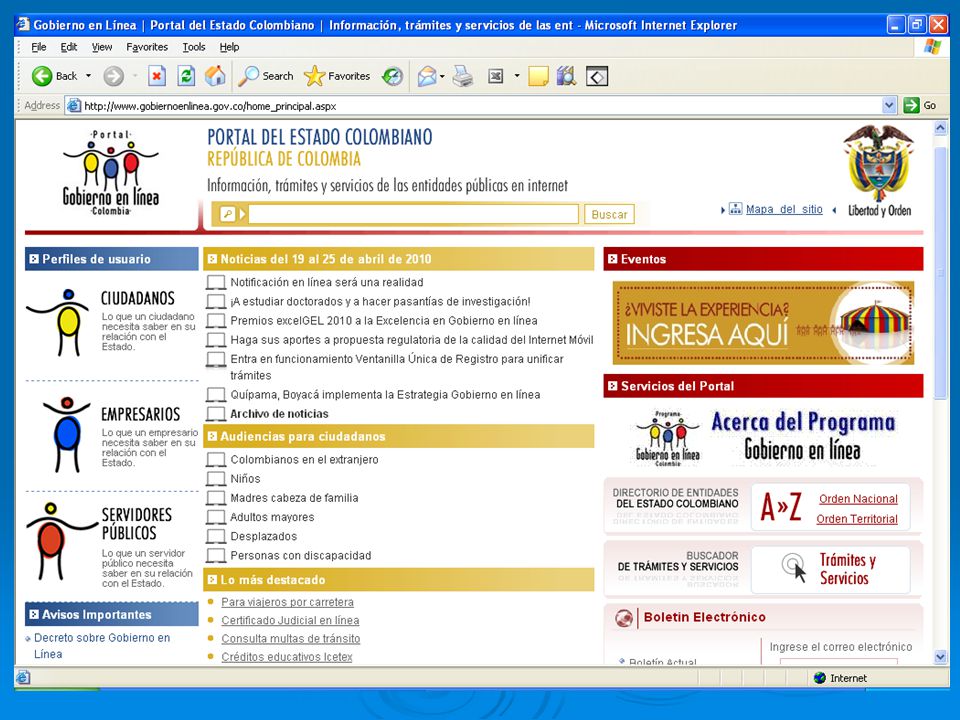The height and width of the screenshot is (720, 960).
Task: Click the Internet Explorer icon in the title bar
Action: pos(23,25)
